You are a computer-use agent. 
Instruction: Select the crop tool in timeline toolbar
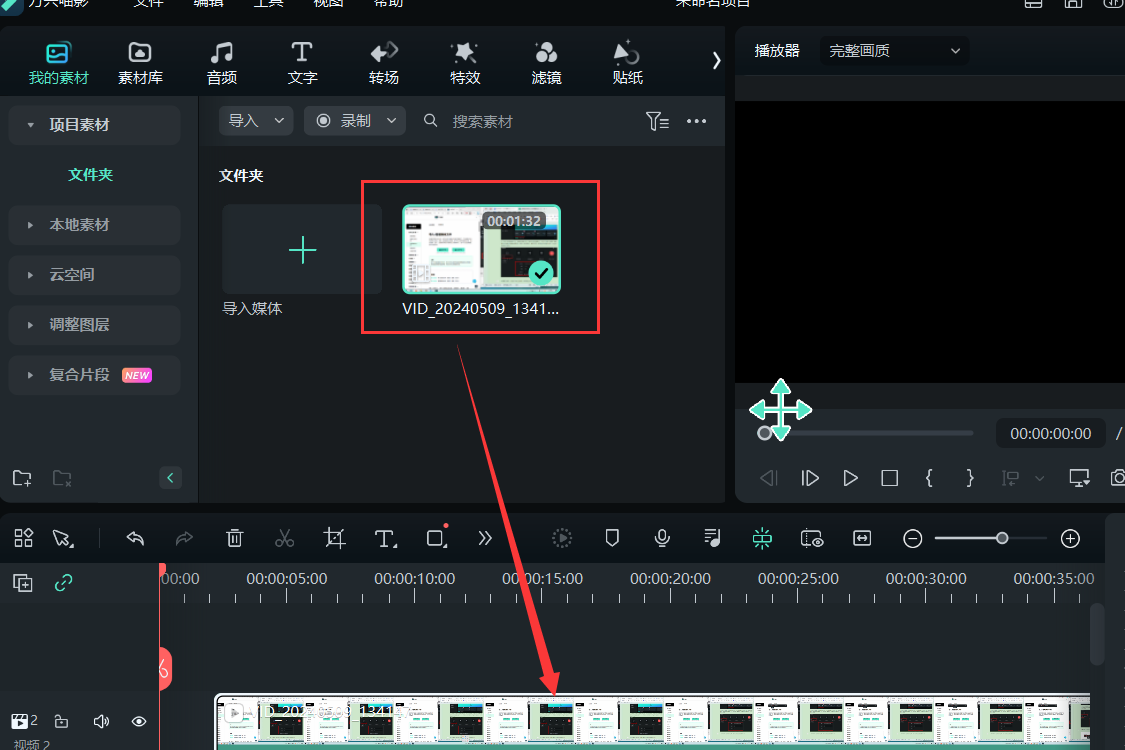tap(335, 538)
